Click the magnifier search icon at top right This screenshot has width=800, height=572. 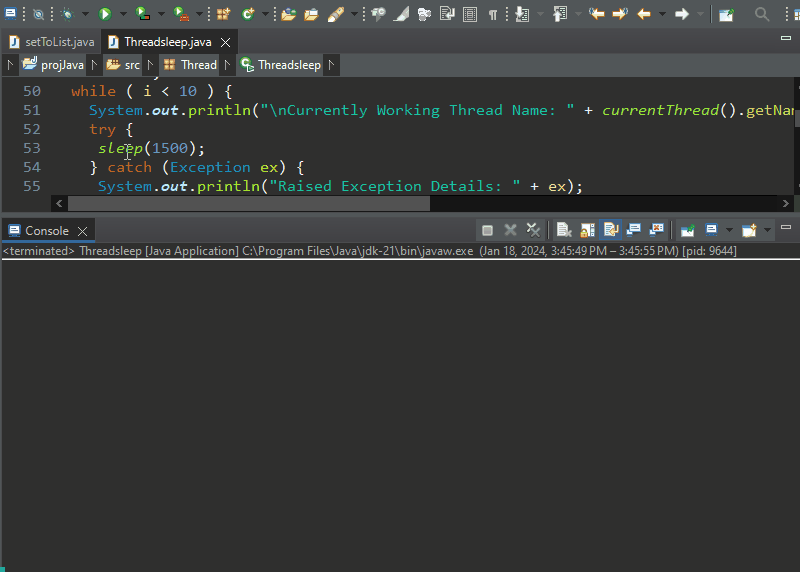762,14
